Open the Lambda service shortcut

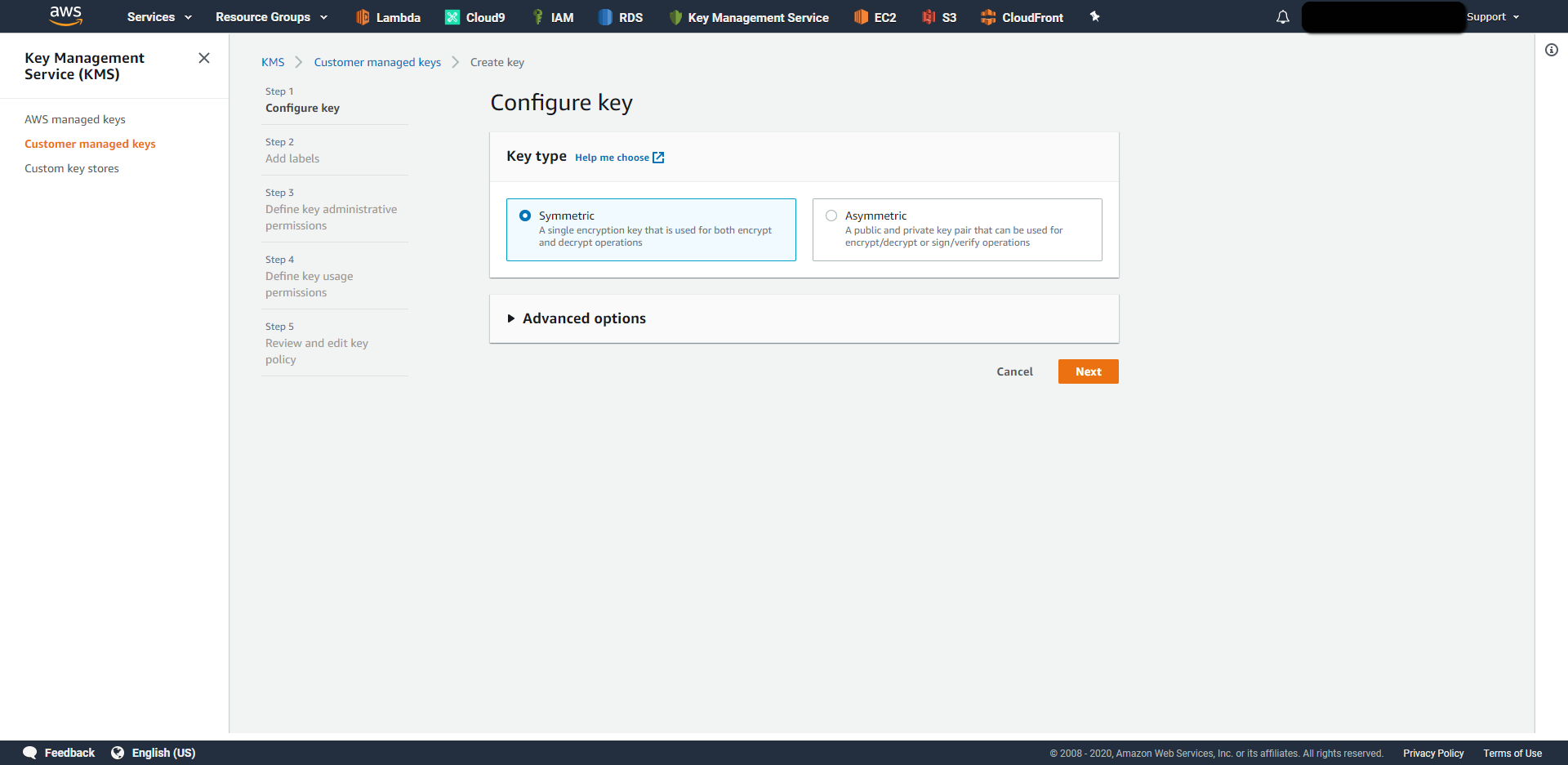tap(388, 16)
